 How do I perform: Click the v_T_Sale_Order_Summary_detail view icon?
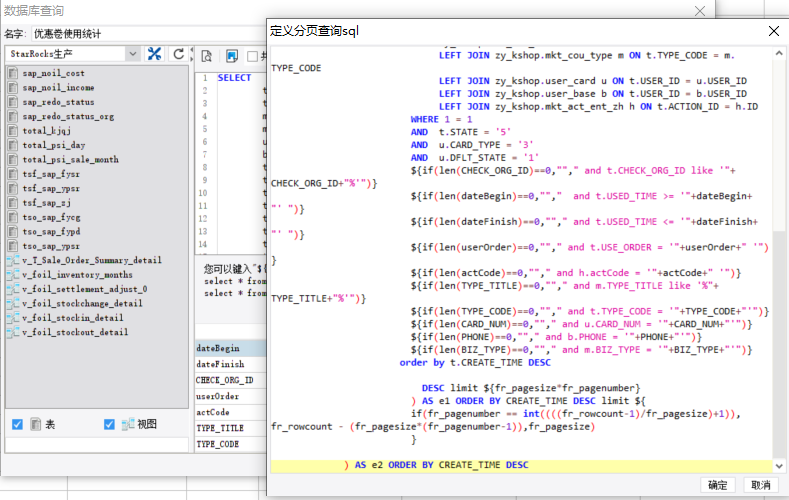(x=12, y=260)
